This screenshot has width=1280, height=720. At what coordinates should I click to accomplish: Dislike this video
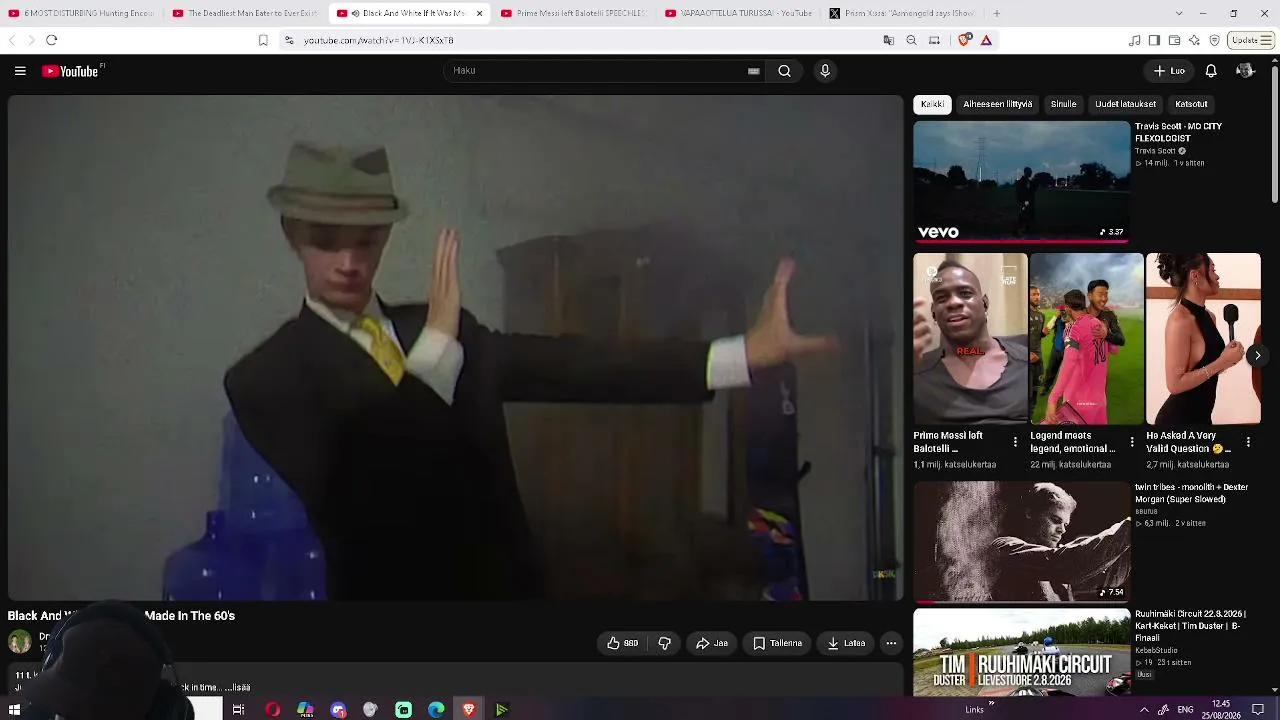click(664, 643)
